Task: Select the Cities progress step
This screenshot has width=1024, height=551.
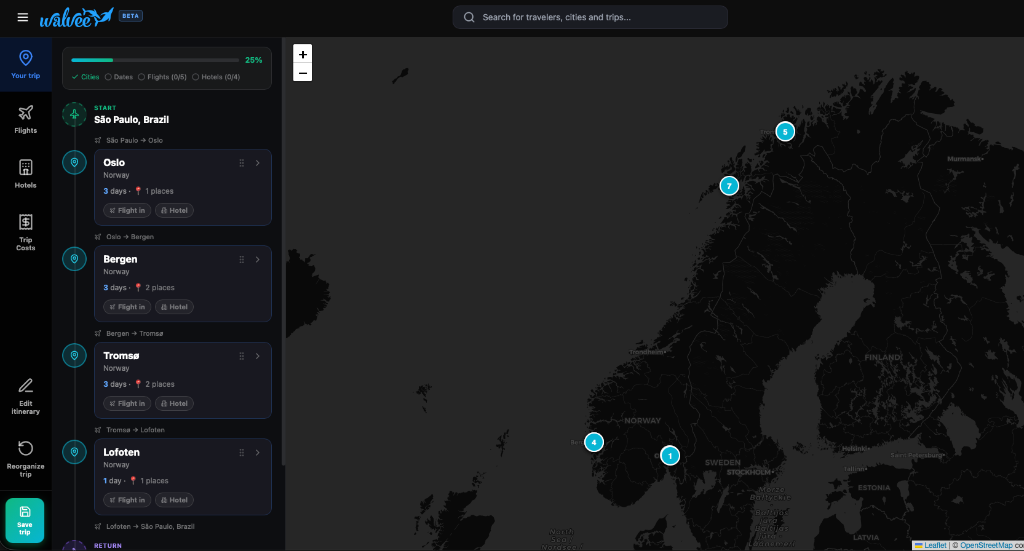Action: 86,77
